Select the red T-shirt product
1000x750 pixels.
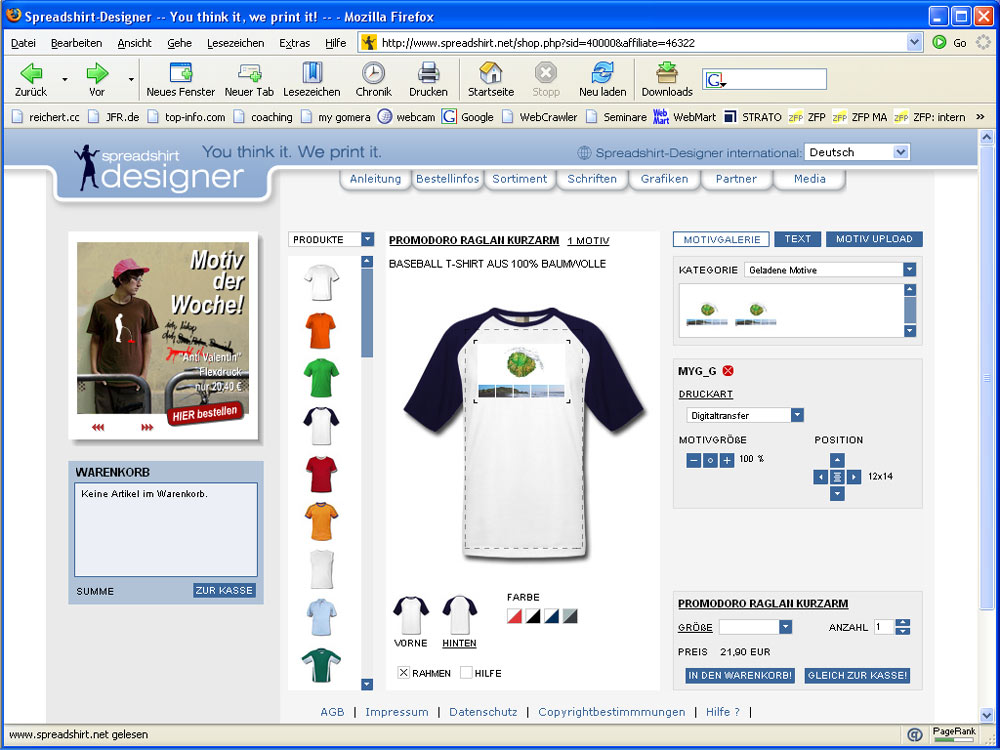321,474
